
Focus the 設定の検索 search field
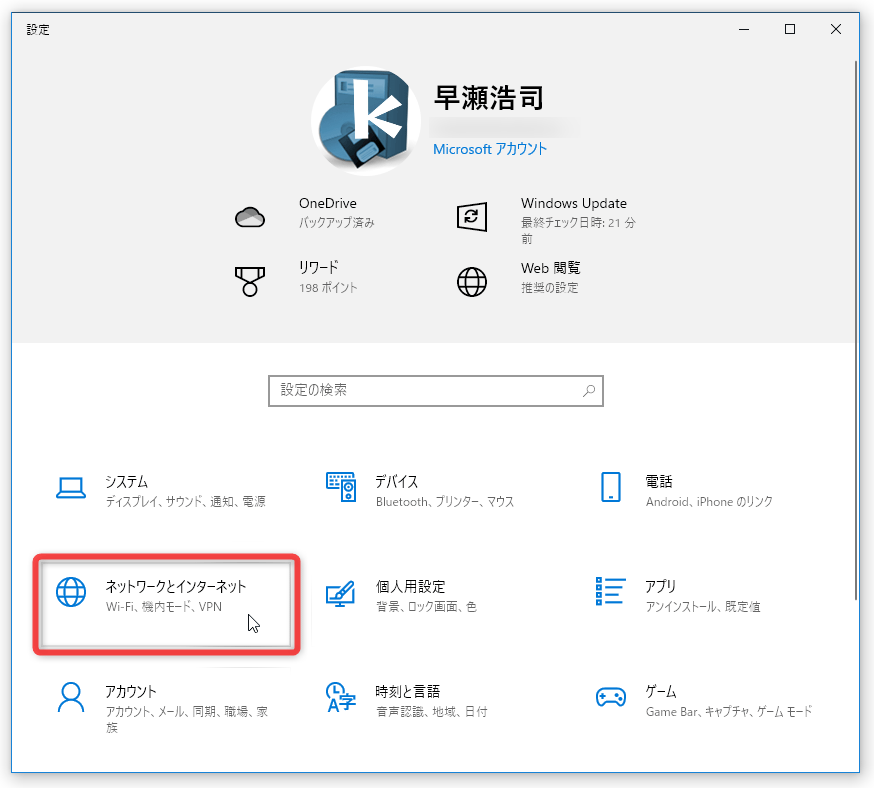click(x=436, y=391)
